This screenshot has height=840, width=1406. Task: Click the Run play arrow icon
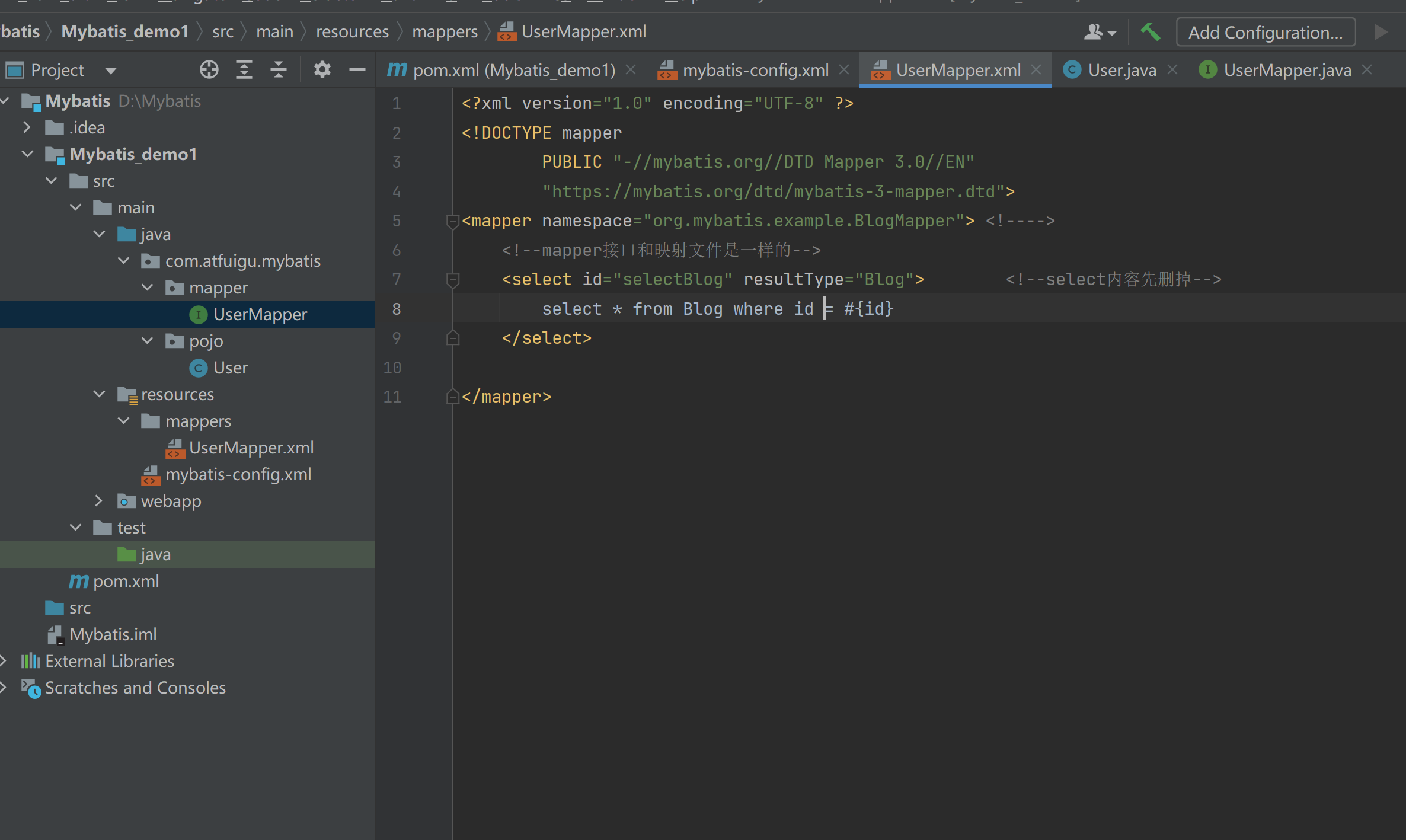pyautogui.click(x=1381, y=32)
